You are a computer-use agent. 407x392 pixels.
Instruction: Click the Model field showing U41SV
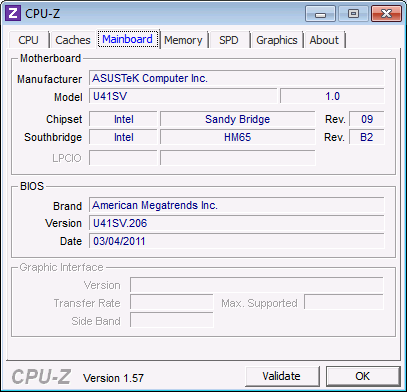click(x=183, y=96)
